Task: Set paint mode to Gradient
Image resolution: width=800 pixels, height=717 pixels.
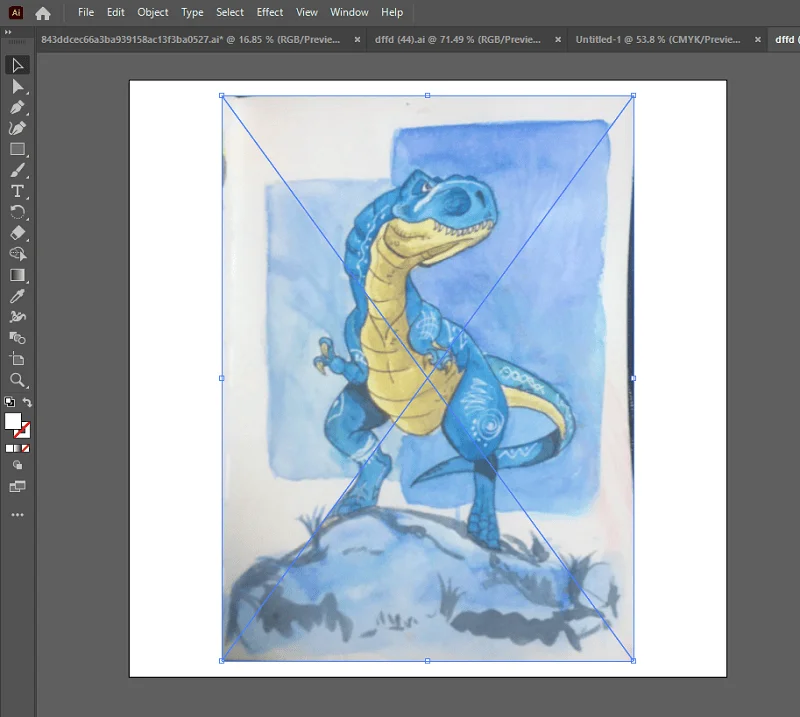Action: point(17,449)
